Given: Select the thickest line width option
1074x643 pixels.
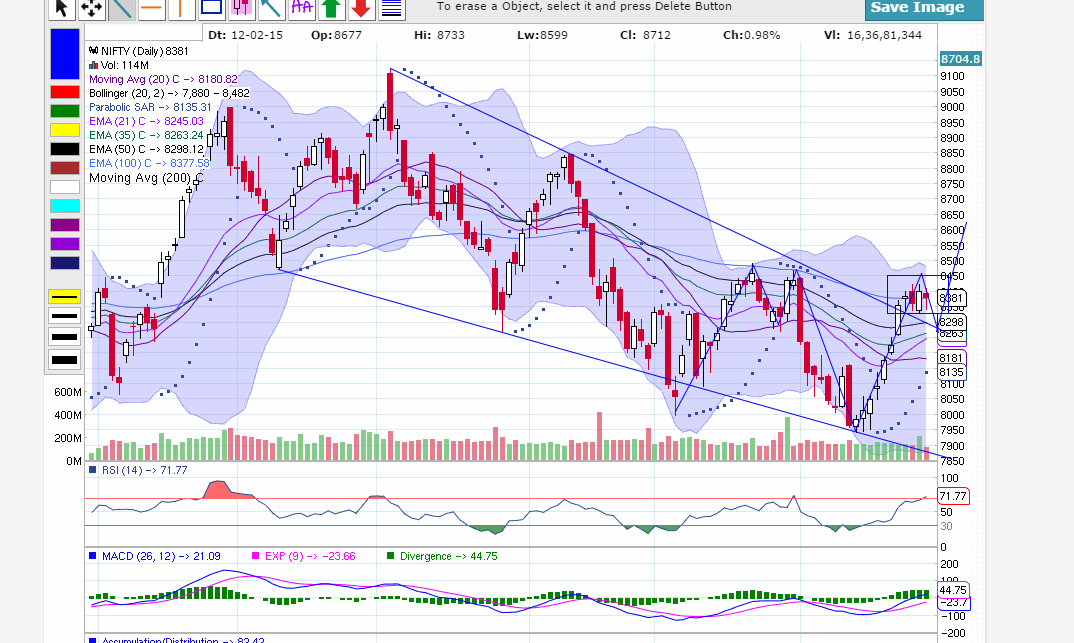Looking at the screenshot, I should 64,360.
